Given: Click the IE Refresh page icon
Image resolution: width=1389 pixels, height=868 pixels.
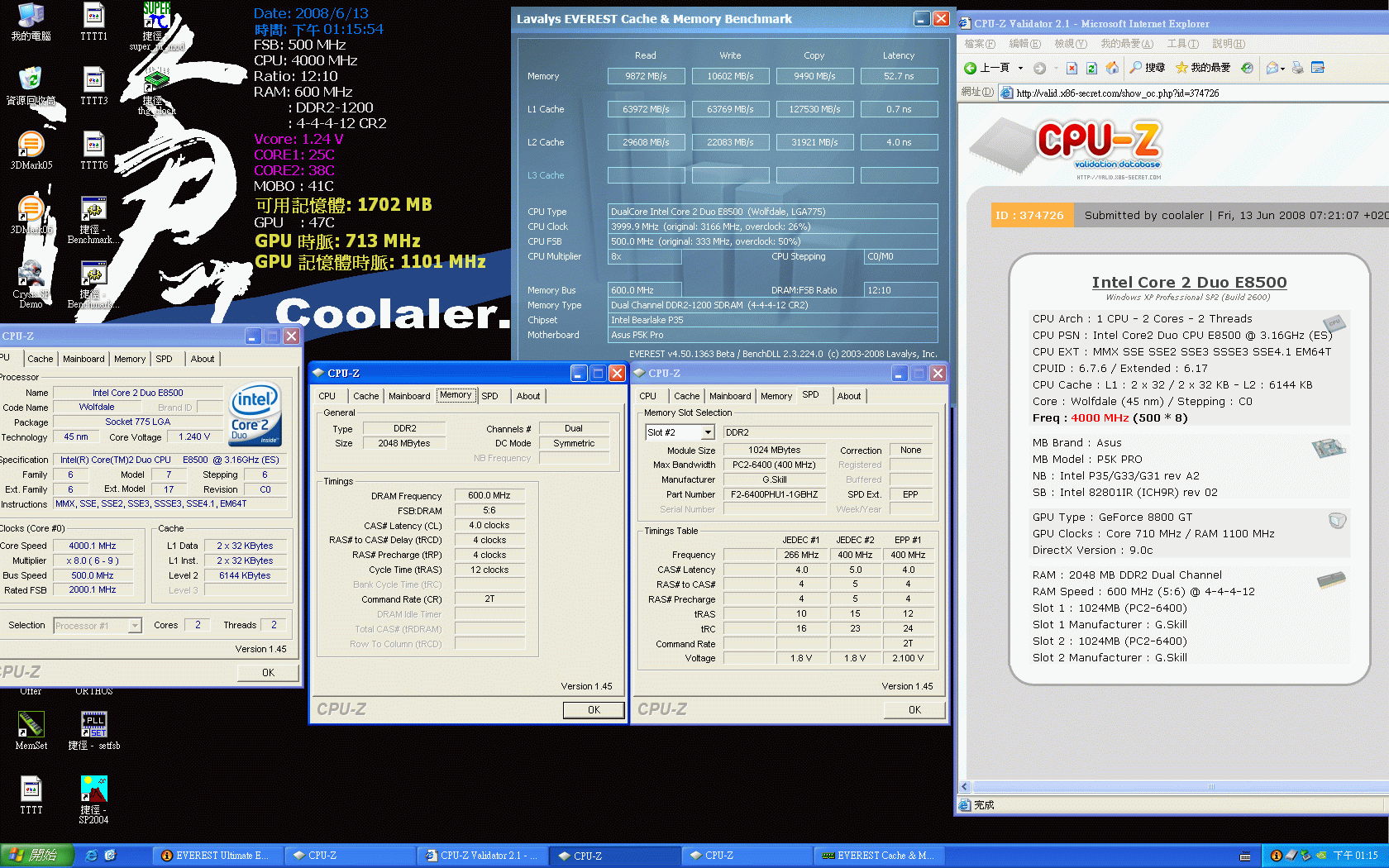Looking at the screenshot, I should tap(1091, 68).
